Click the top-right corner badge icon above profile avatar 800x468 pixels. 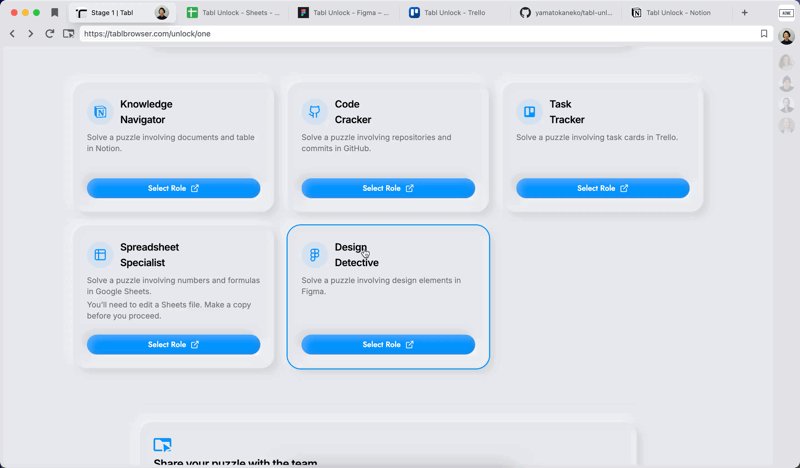click(x=786, y=13)
